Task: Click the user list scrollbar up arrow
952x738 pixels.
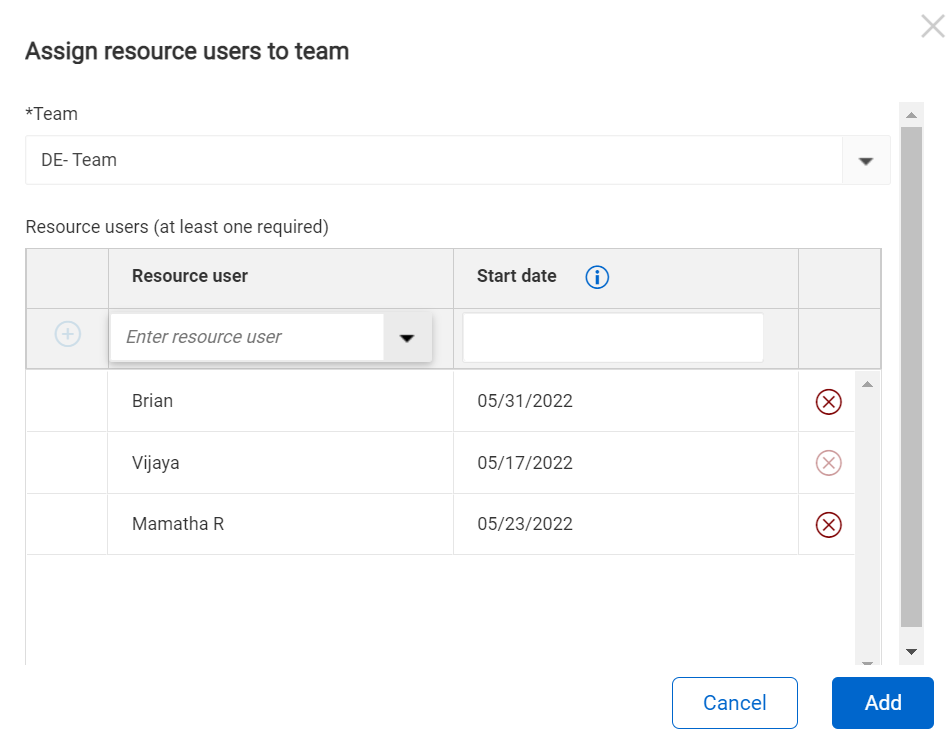Action: (x=867, y=385)
